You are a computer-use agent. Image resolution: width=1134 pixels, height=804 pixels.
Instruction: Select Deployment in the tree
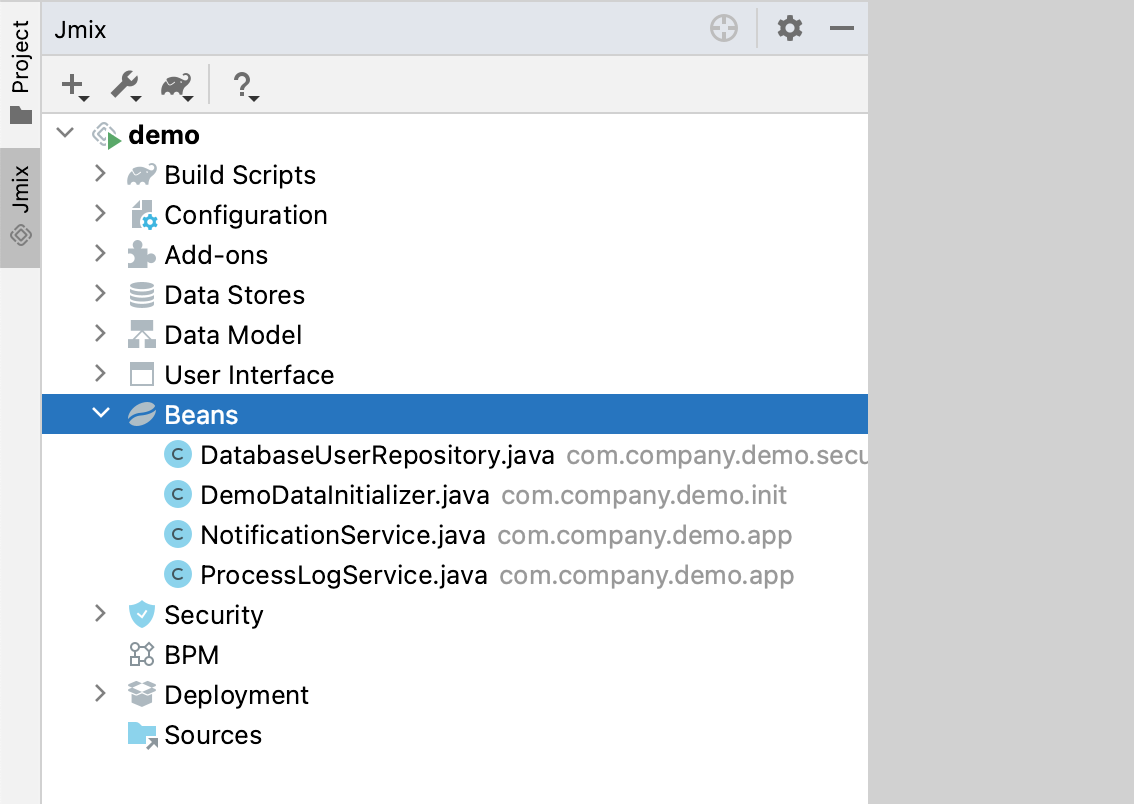point(236,695)
